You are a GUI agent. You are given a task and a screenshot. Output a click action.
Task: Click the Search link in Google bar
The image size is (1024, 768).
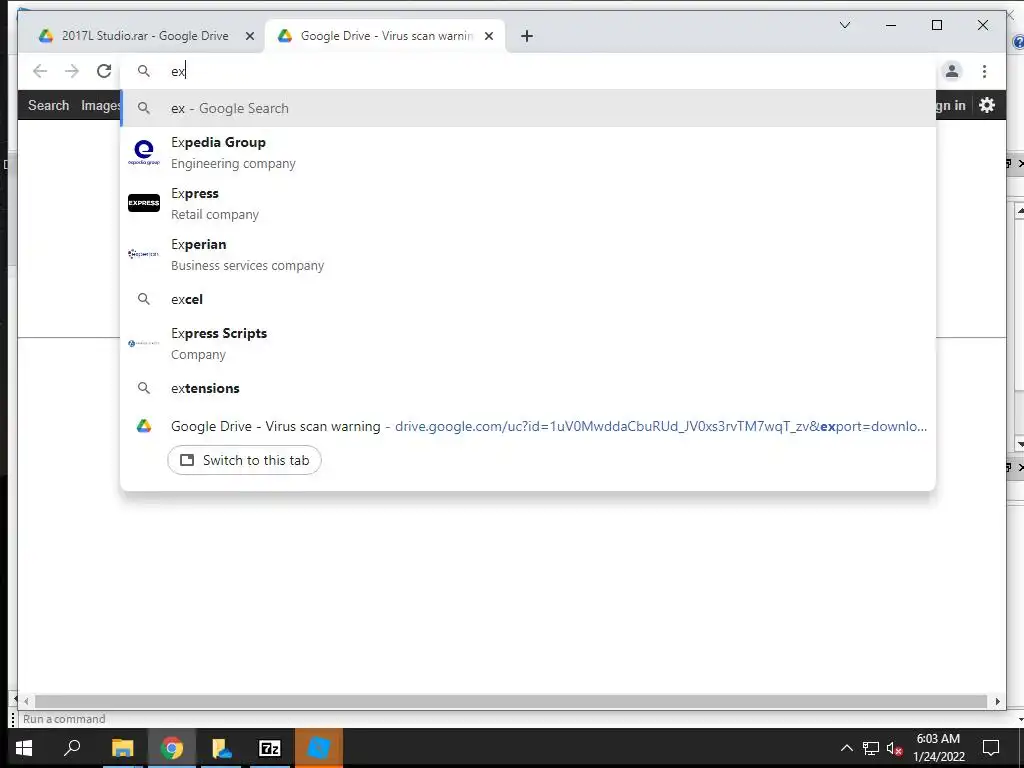pyautogui.click(x=48, y=105)
